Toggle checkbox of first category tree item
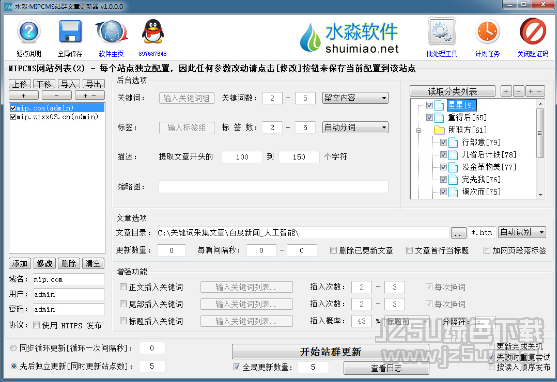Screen dimensions: 557x382 tap(429, 105)
